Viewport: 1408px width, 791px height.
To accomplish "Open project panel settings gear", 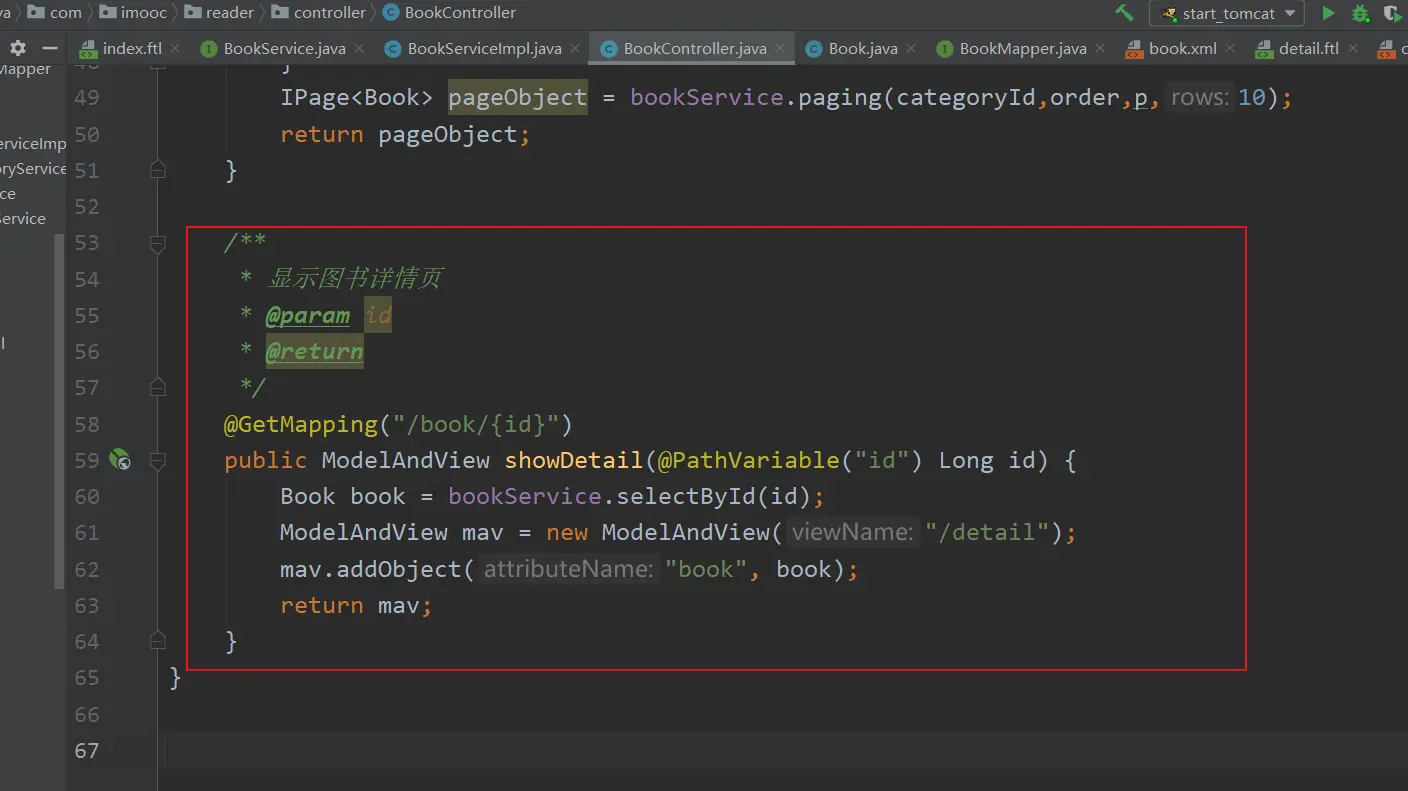I will tap(18, 48).
